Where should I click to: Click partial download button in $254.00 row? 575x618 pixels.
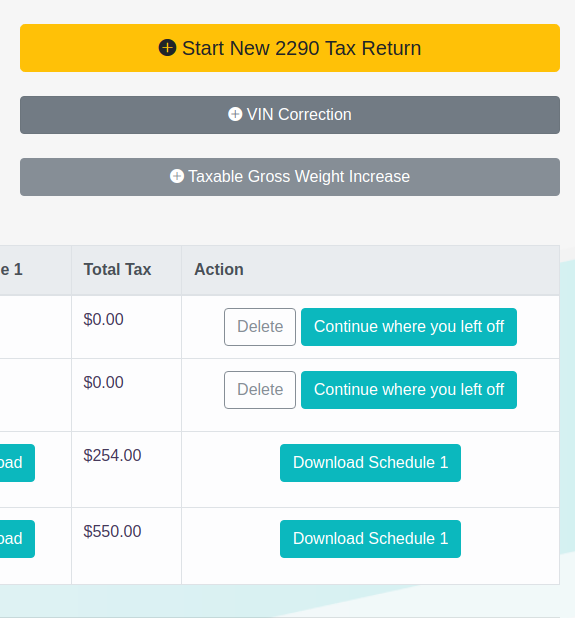(x=17, y=463)
